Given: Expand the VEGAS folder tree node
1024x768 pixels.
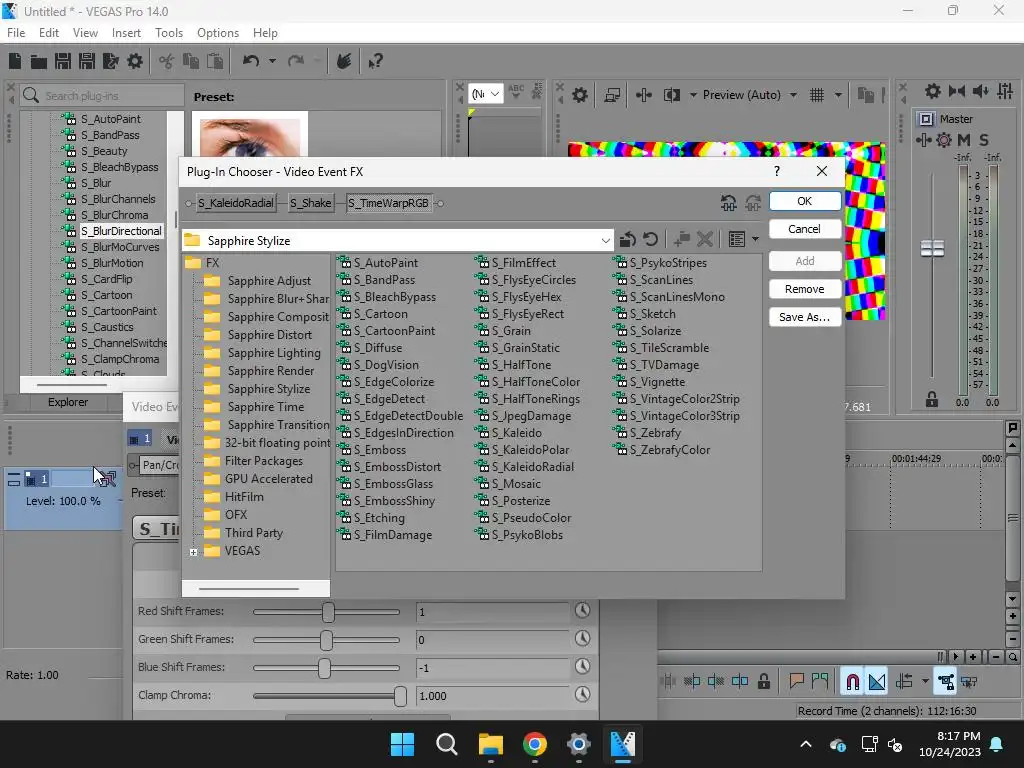Looking at the screenshot, I should point(193,552).
